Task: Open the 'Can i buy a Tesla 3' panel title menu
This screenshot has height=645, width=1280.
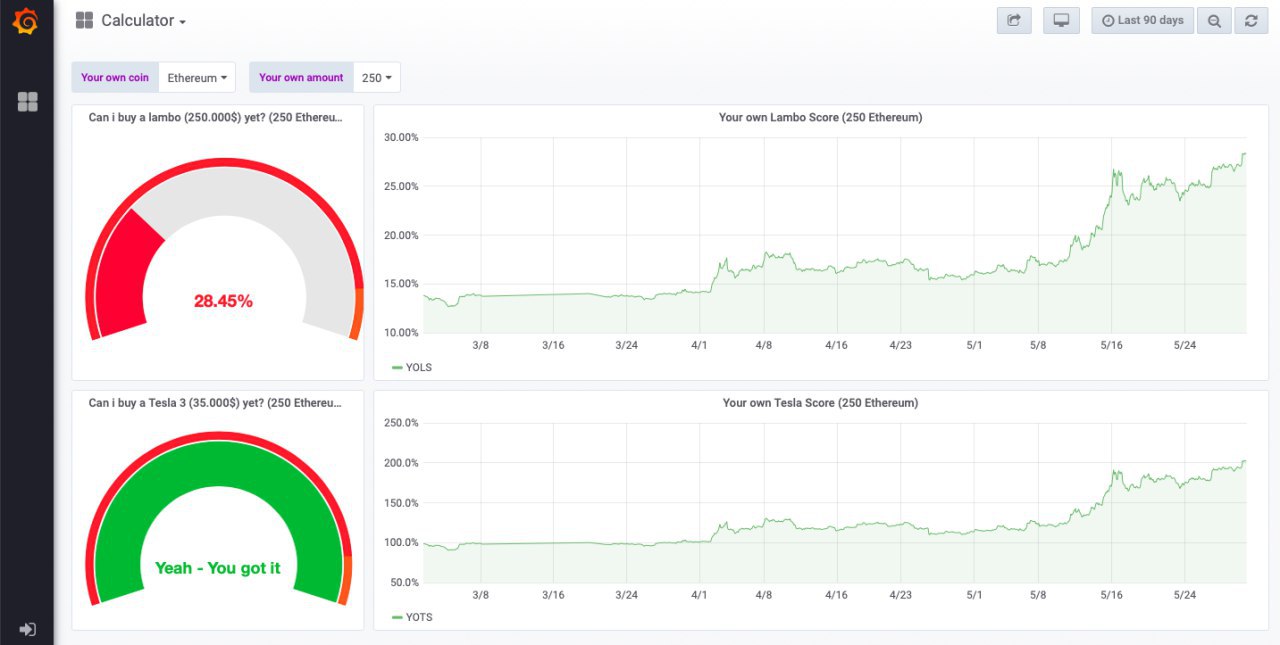Action: tap(216, 402)
